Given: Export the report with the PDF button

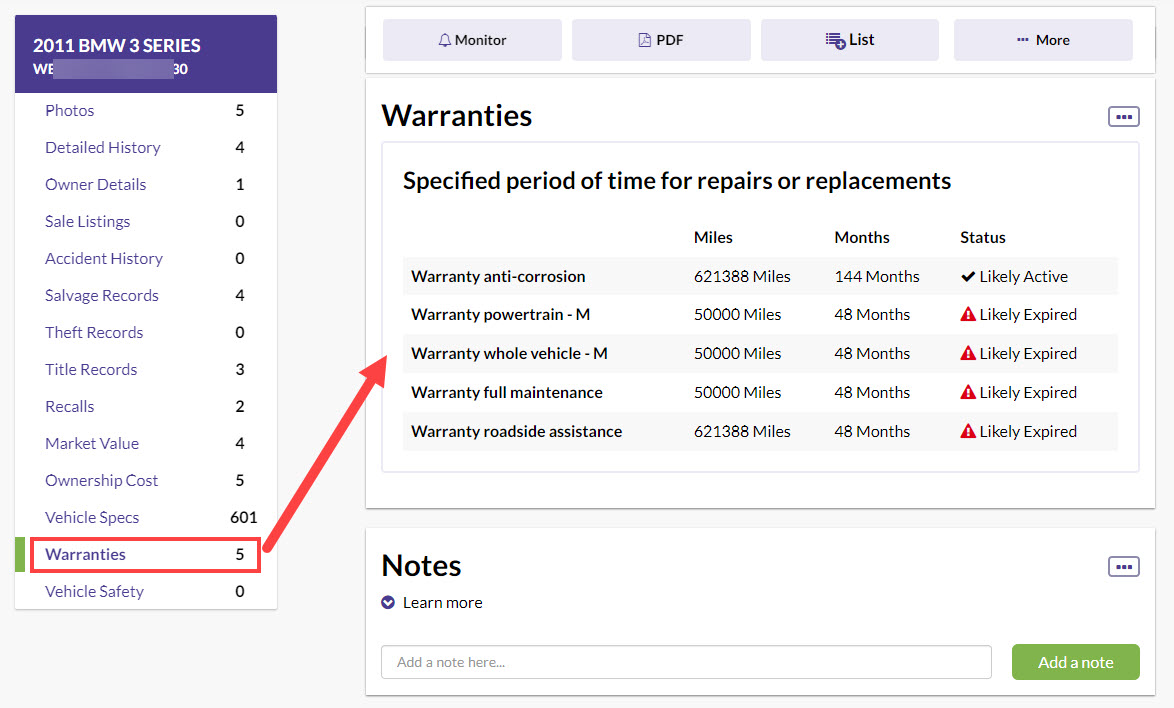Looking at the screenshot, I should click(x=660, y=40).
